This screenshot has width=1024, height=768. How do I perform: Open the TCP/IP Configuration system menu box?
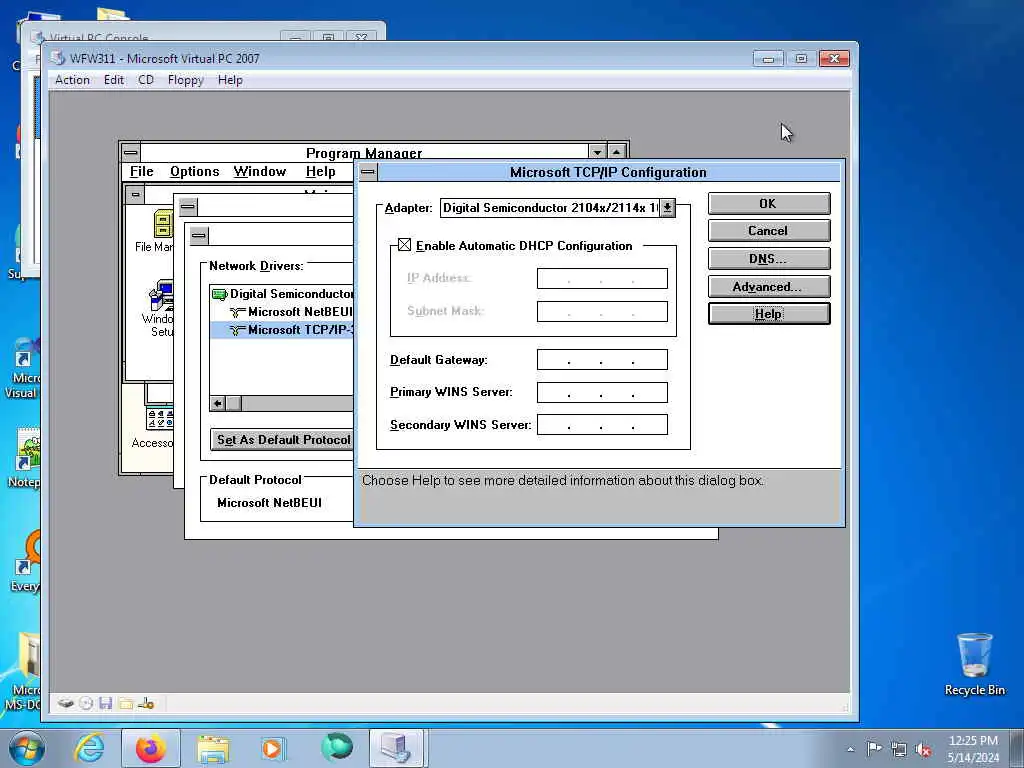(368, 172)
